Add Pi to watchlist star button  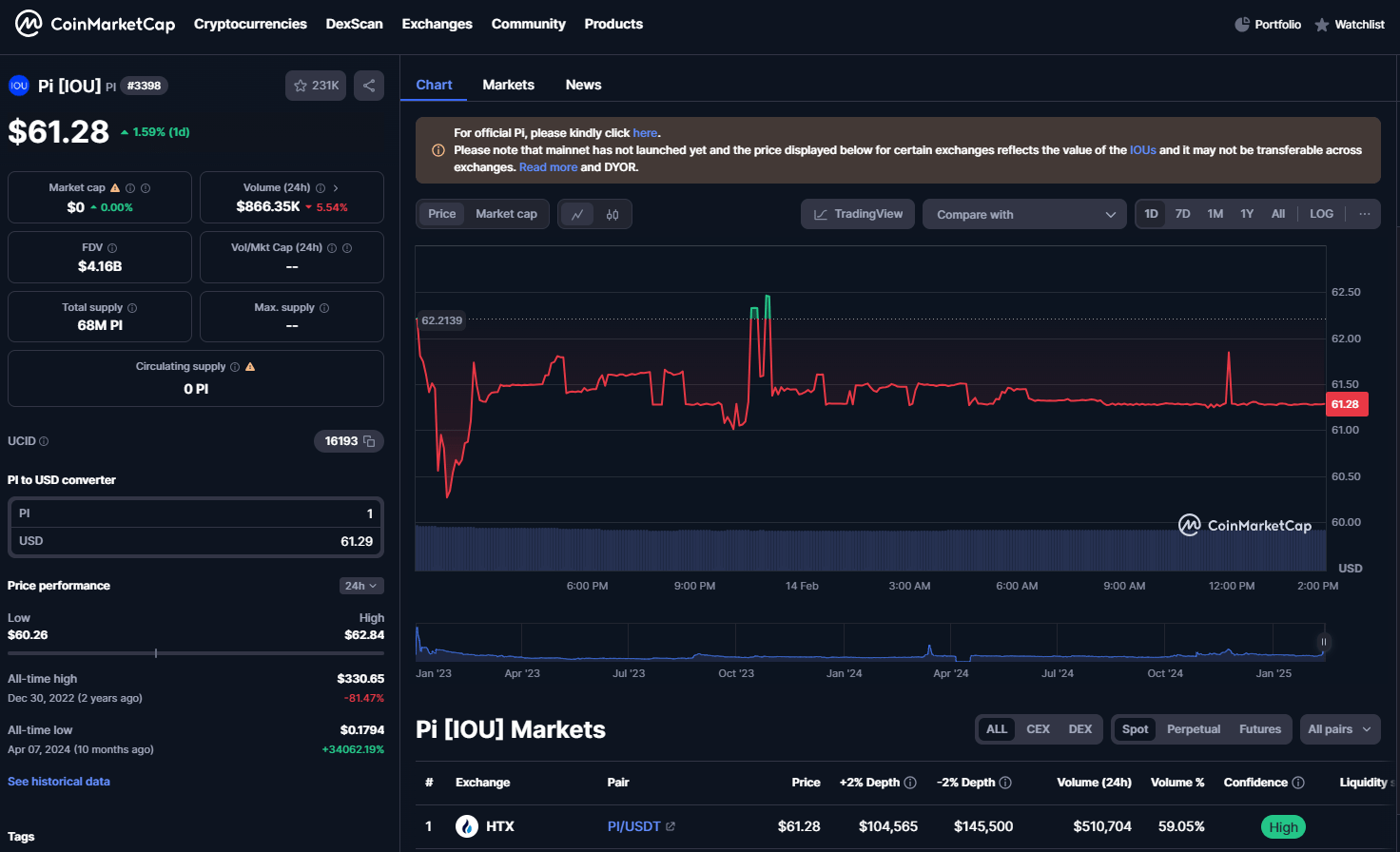click(316, 86)
